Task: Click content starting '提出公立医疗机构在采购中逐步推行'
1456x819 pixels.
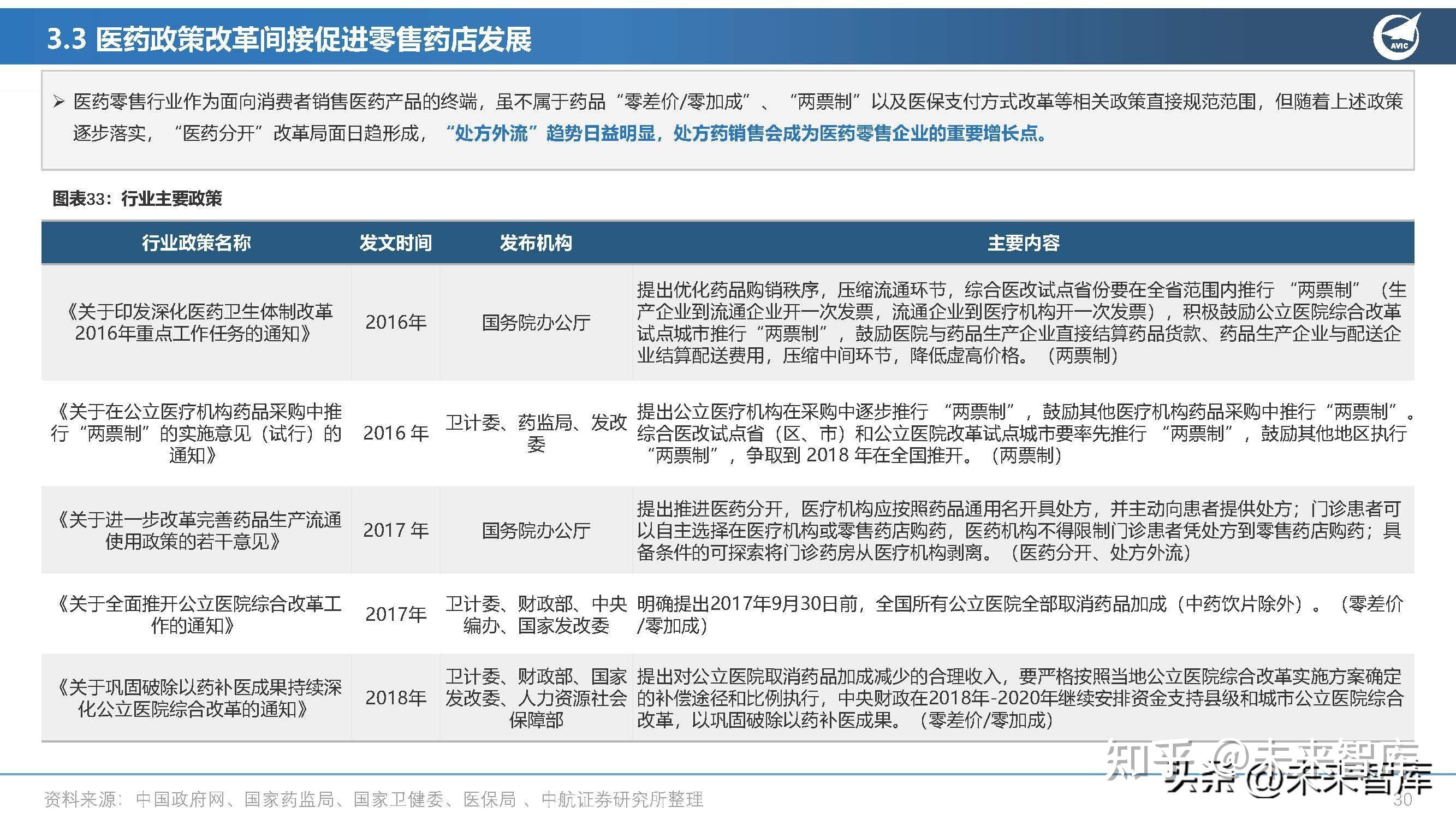Action: (1026, 434)
